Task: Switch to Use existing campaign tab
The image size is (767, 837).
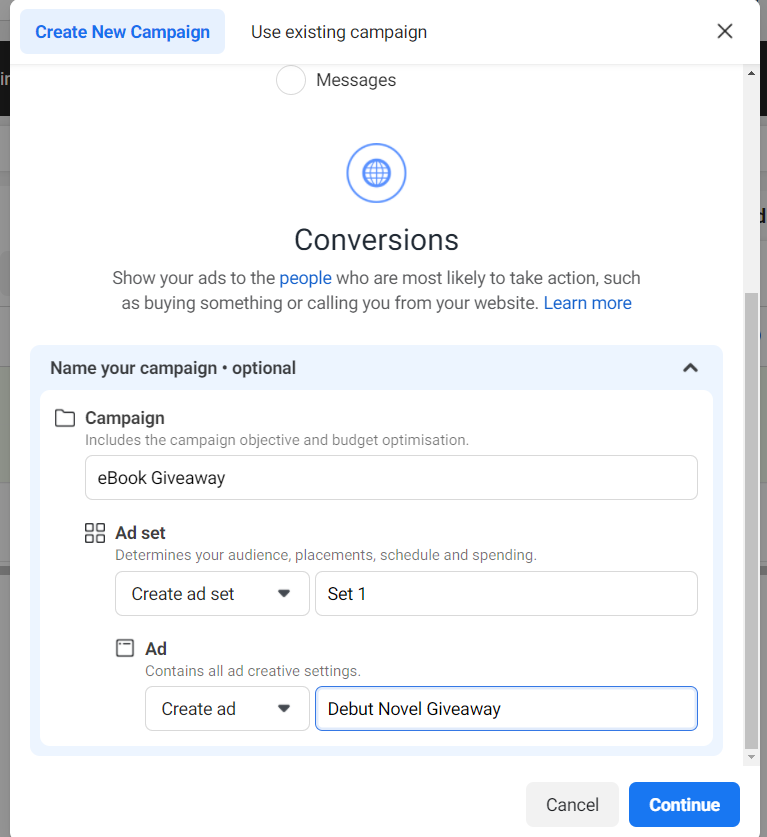Action: (x=339, y=31)
